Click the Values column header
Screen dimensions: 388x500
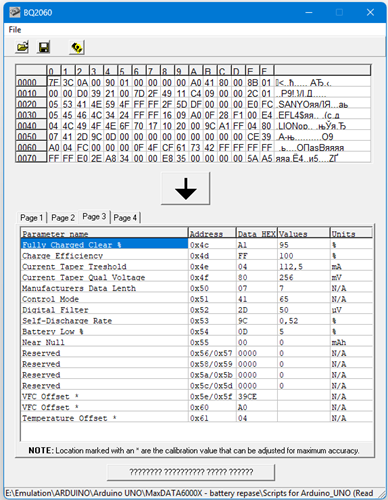tap(304, 233)
